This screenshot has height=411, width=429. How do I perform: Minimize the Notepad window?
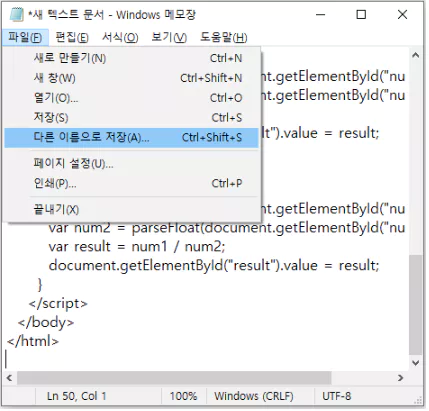pyautogui.click(x=320, y=15)
